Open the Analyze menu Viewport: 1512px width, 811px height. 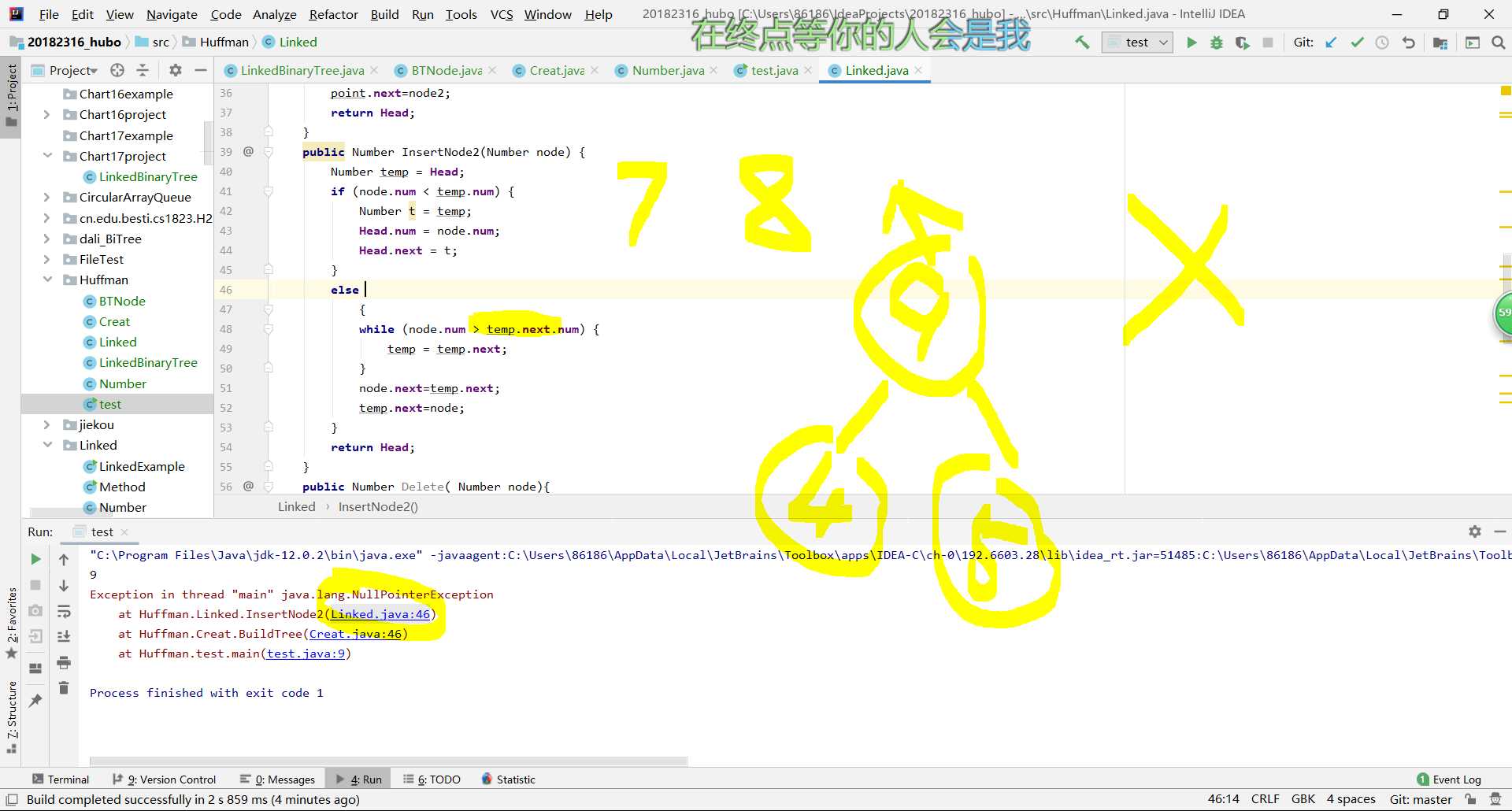(274, 14)
